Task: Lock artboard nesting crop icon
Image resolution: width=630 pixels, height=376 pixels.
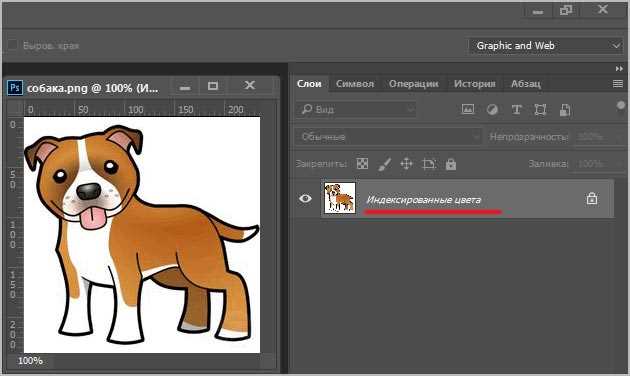Action: pyautogui.click(x=429, y=164)
